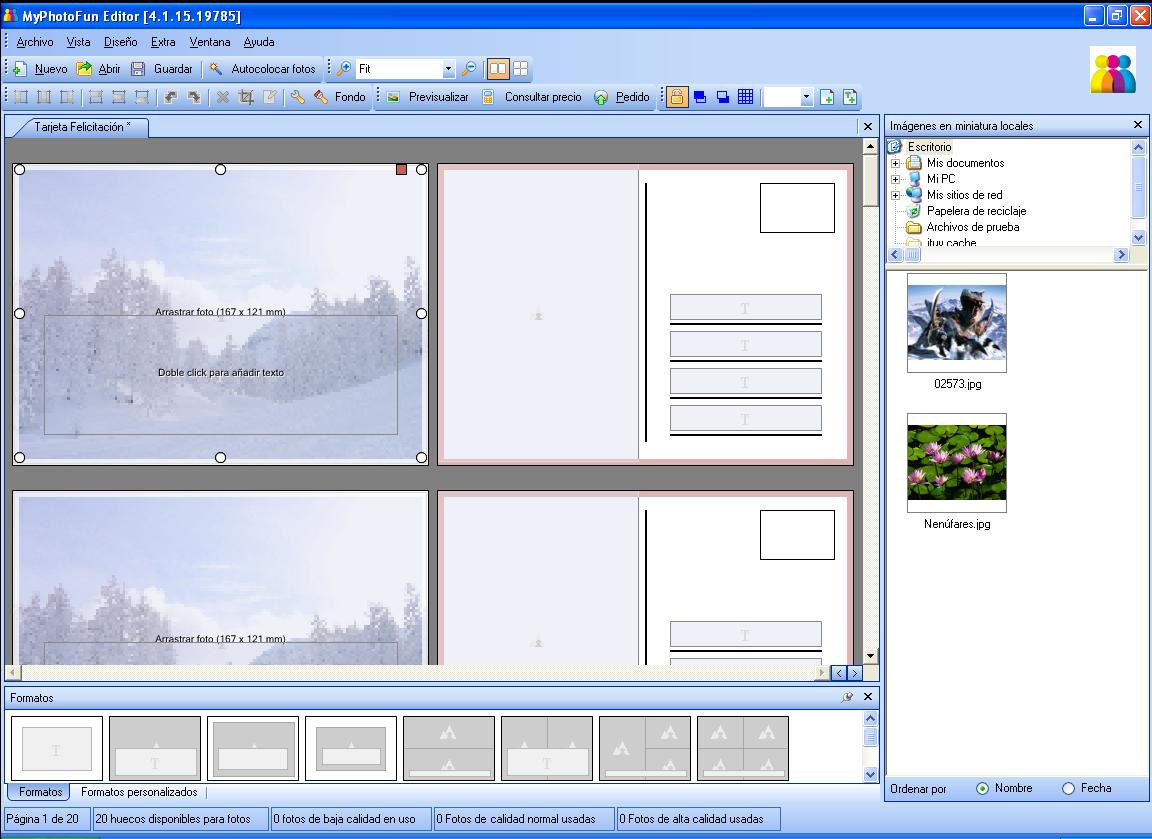Close the Imágenes en miniatura locales panel
Screen dimensions: 1152x839
(x=1138, y=125)
